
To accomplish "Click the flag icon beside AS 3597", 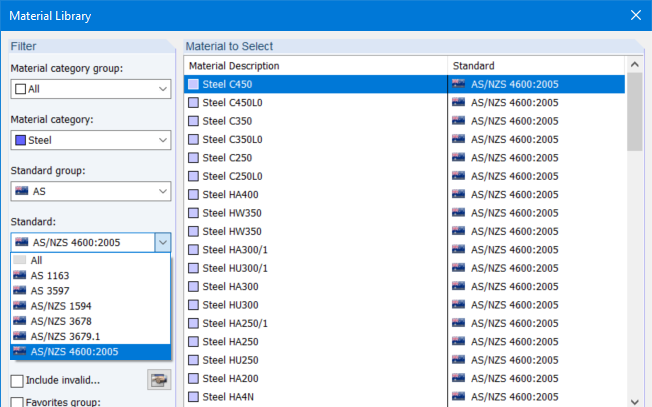I will click(20, 290).
